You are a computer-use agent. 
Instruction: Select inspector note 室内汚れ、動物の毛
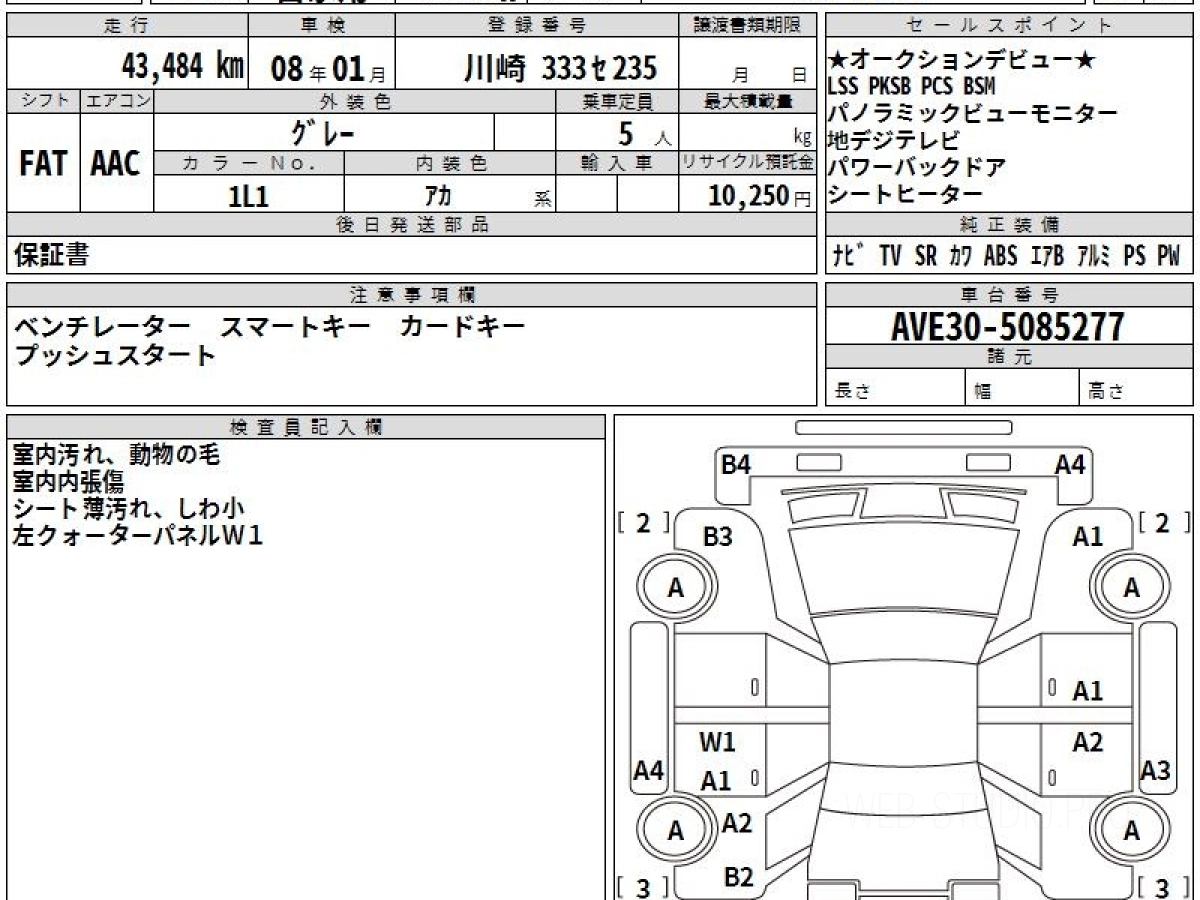(x=115, y=455)
